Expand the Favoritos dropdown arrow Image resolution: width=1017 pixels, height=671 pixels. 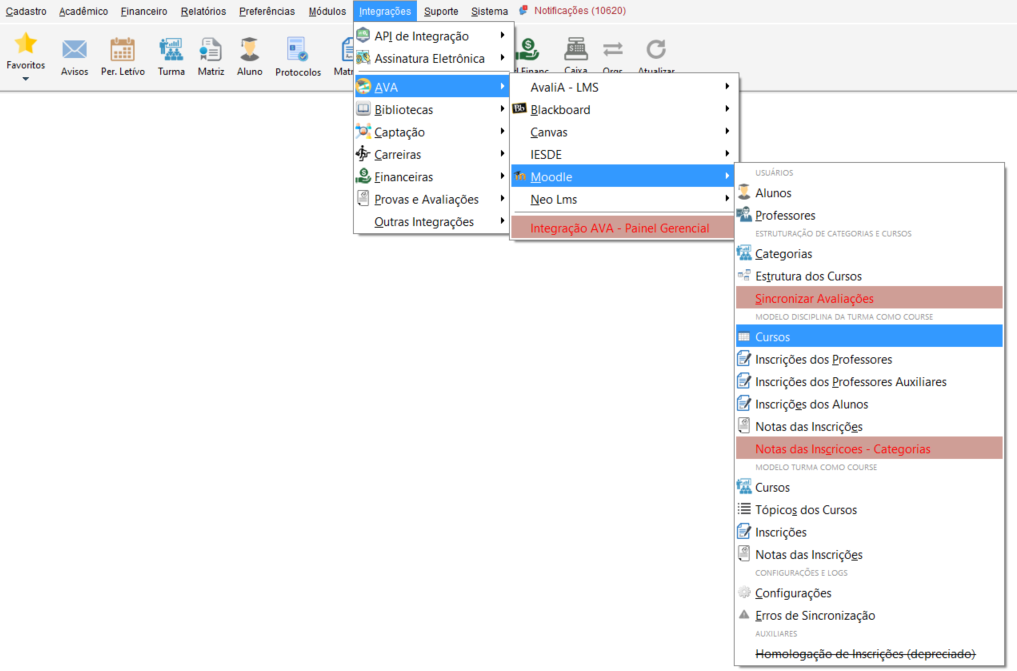coord(26,79)
